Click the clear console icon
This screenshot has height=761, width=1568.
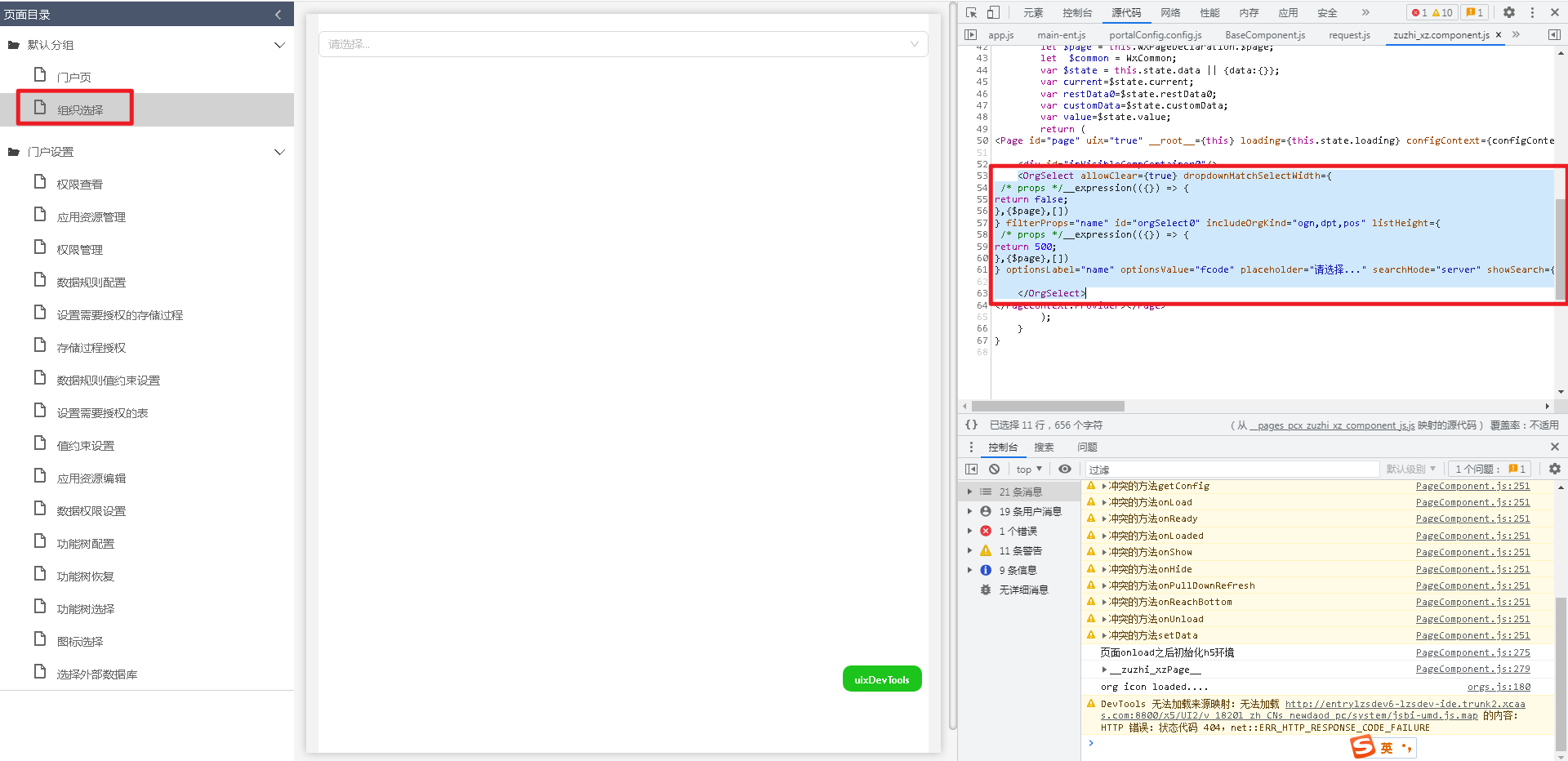(994, 469)
